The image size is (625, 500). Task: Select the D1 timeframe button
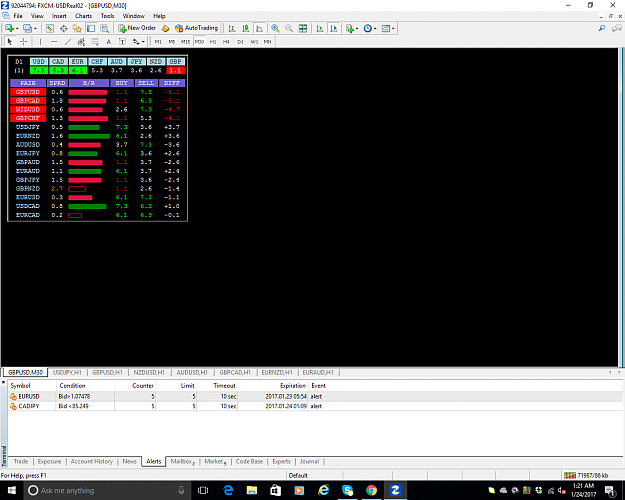[240, 41]
